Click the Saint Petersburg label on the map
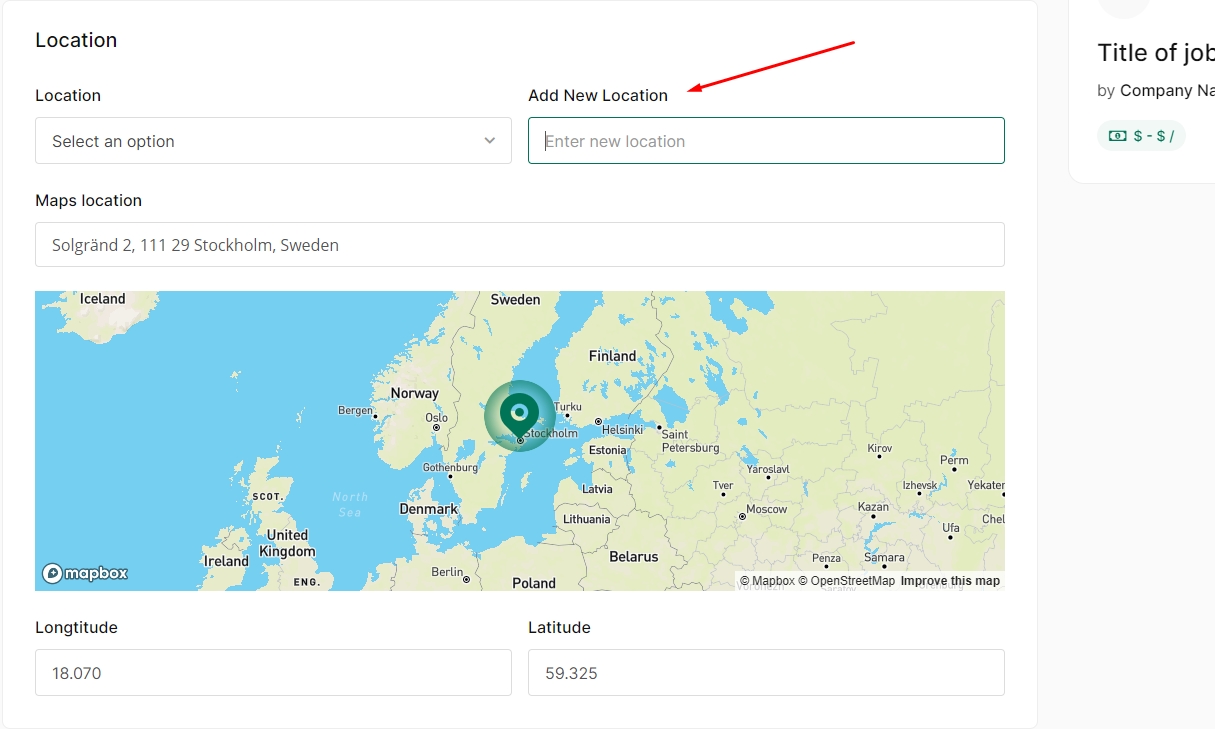This screenshot has height=729, width=1215. pos(690,441)
